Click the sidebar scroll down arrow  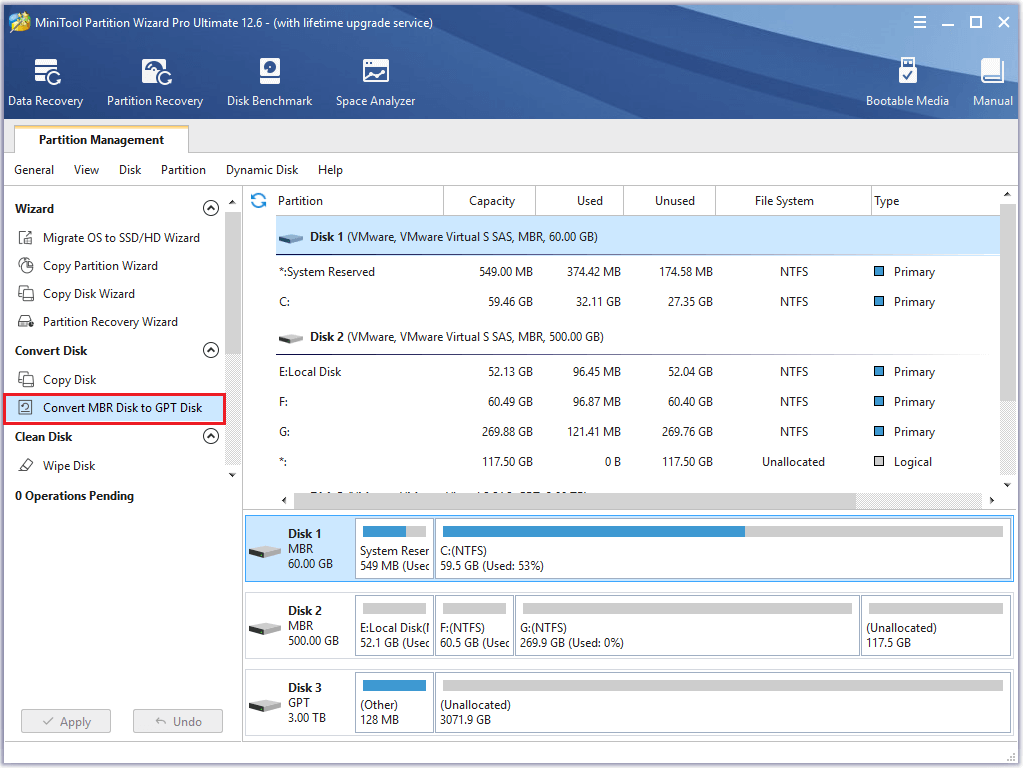click(232, 475)
